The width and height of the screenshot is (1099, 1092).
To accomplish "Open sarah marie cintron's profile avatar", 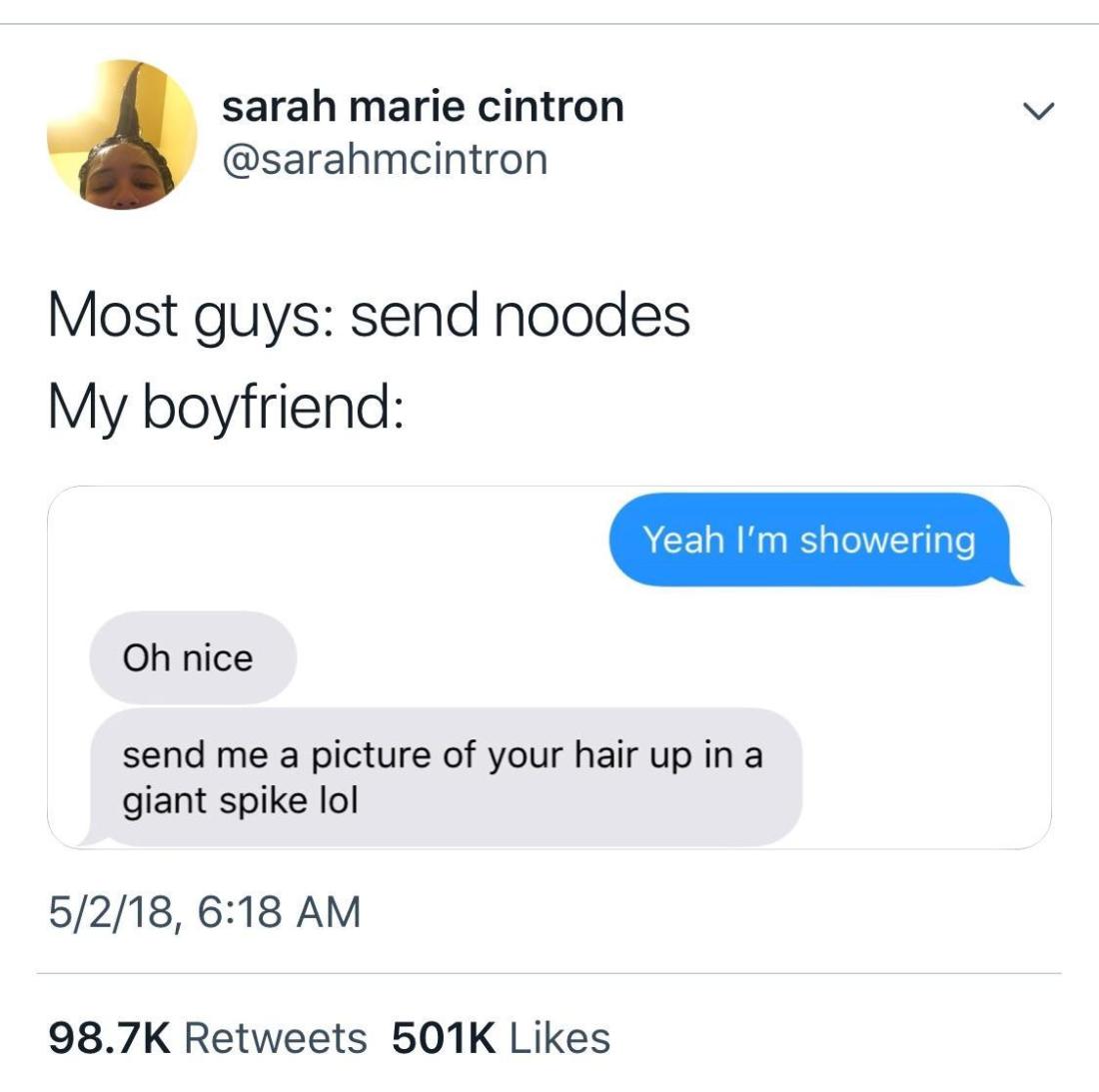I will click(x=122, y=135).
